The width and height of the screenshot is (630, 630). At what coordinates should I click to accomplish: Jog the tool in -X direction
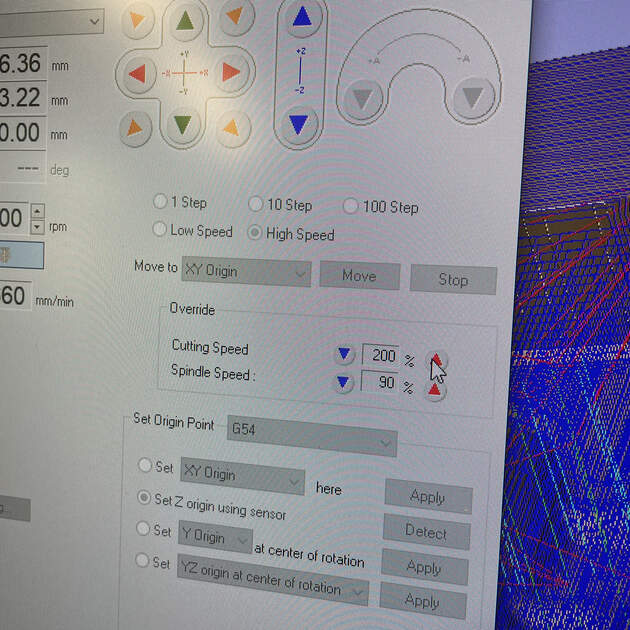(138, 74)
